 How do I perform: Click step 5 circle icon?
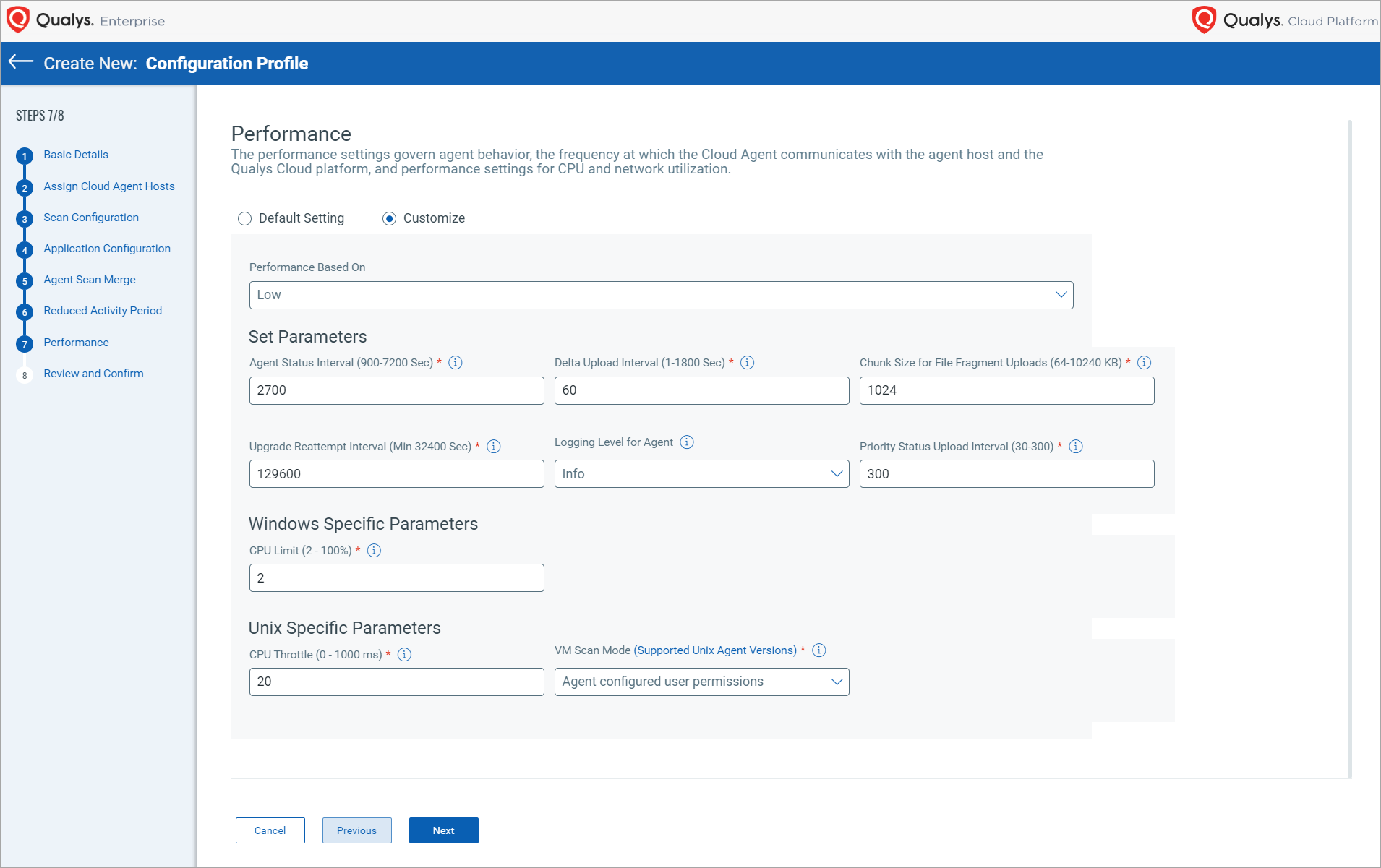point(25,281)
